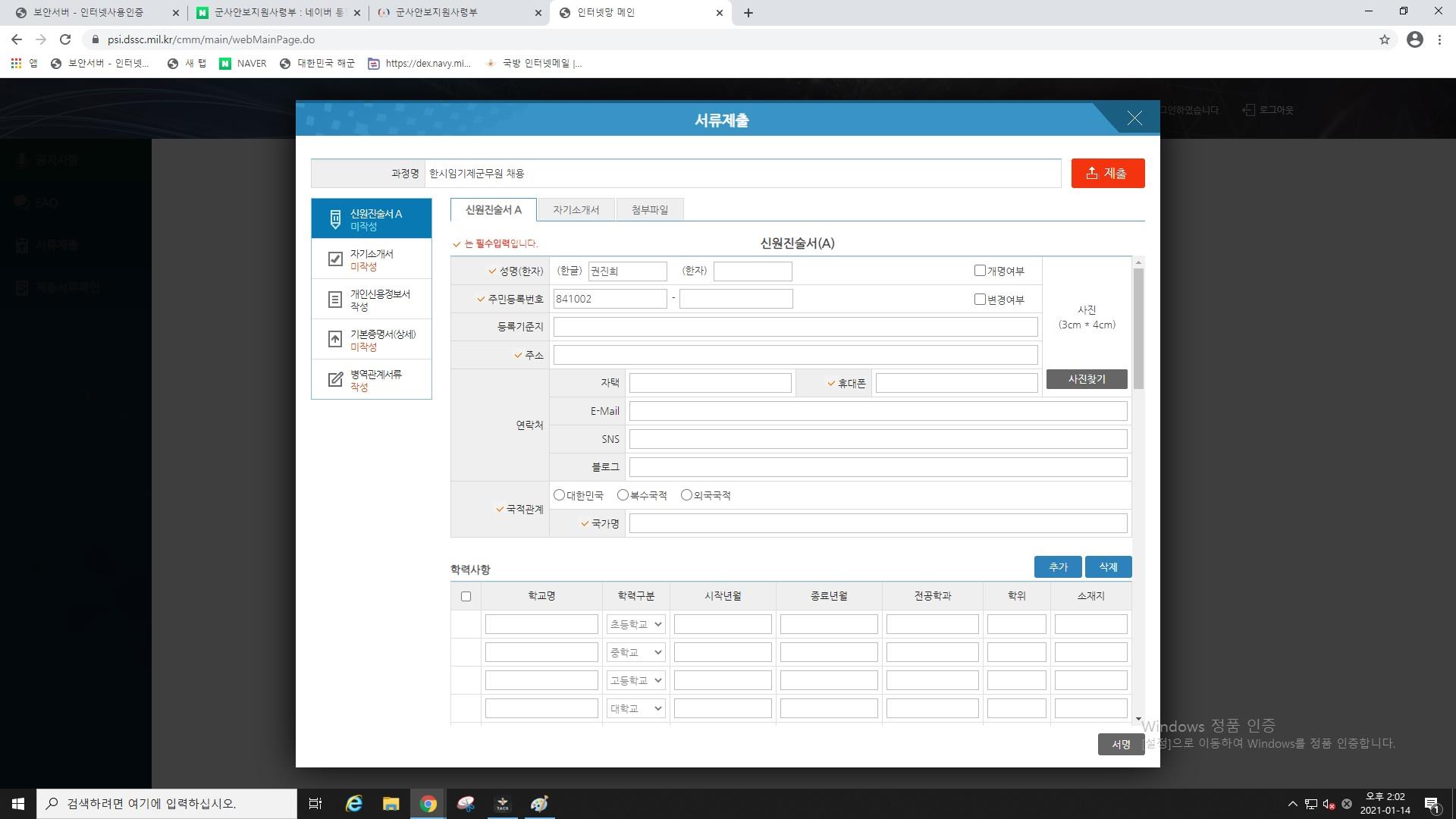Close the 서류제출 dialog with the X icon
Viewport: 1456px width, 819px height.
coord(1134,118)
